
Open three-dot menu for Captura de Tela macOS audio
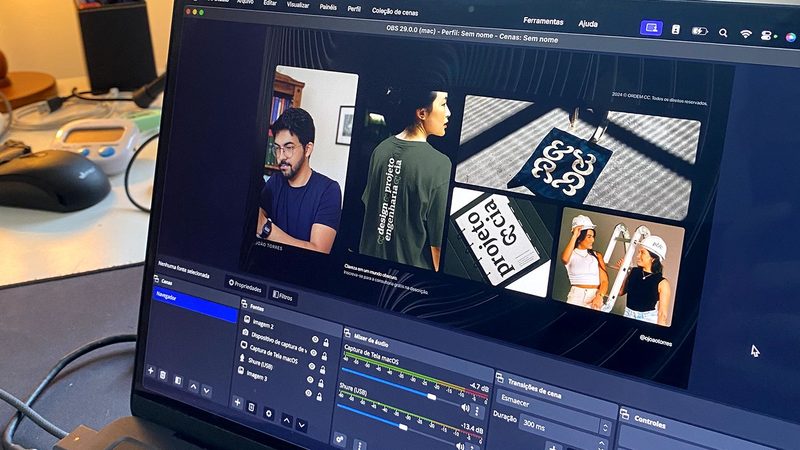(x=478, y=411)
